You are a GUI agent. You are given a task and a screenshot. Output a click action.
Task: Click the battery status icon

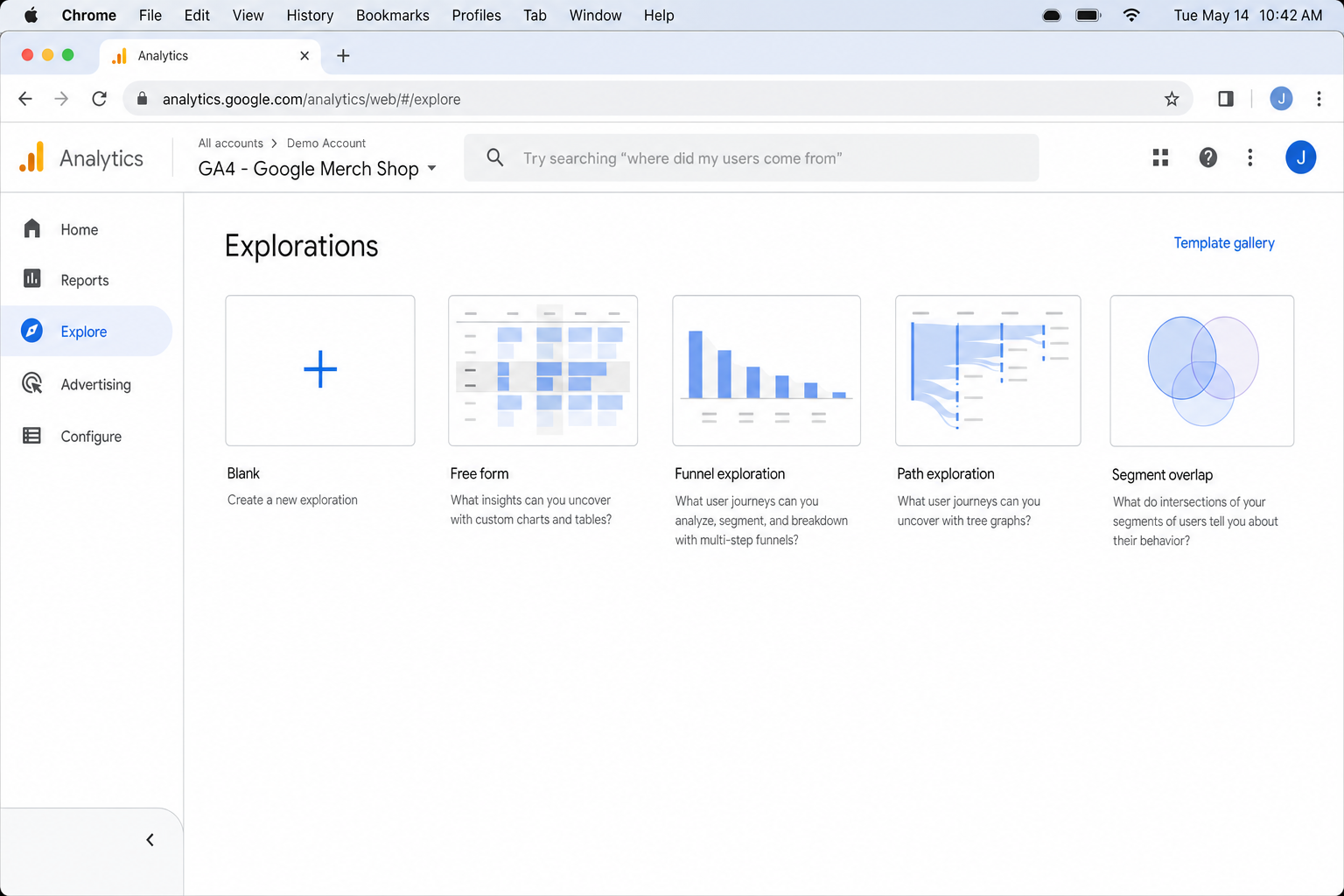point(1088,15)
